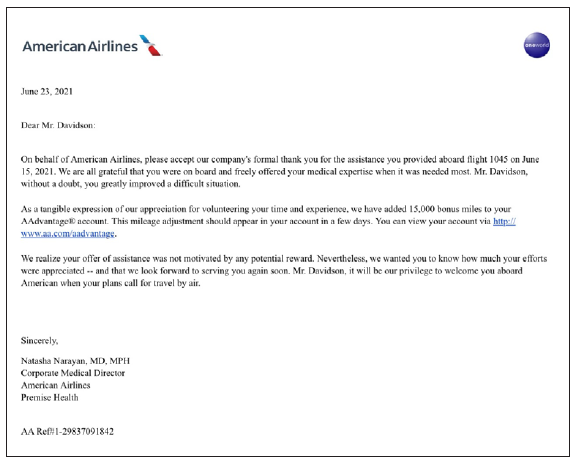Screen dimensions: 579x464
Task: Open the www.aa.com/aadvantage link
Action: coord(68,234)
